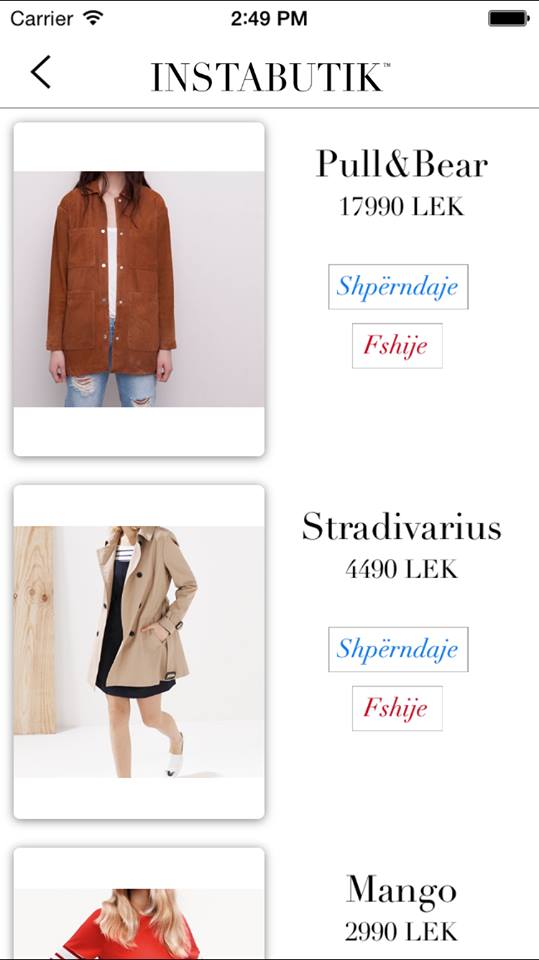The width and height of the screenshot is (539, 960).
Task: Share the Stradivarius item via Shpërndaje
Action: point(398,649)
